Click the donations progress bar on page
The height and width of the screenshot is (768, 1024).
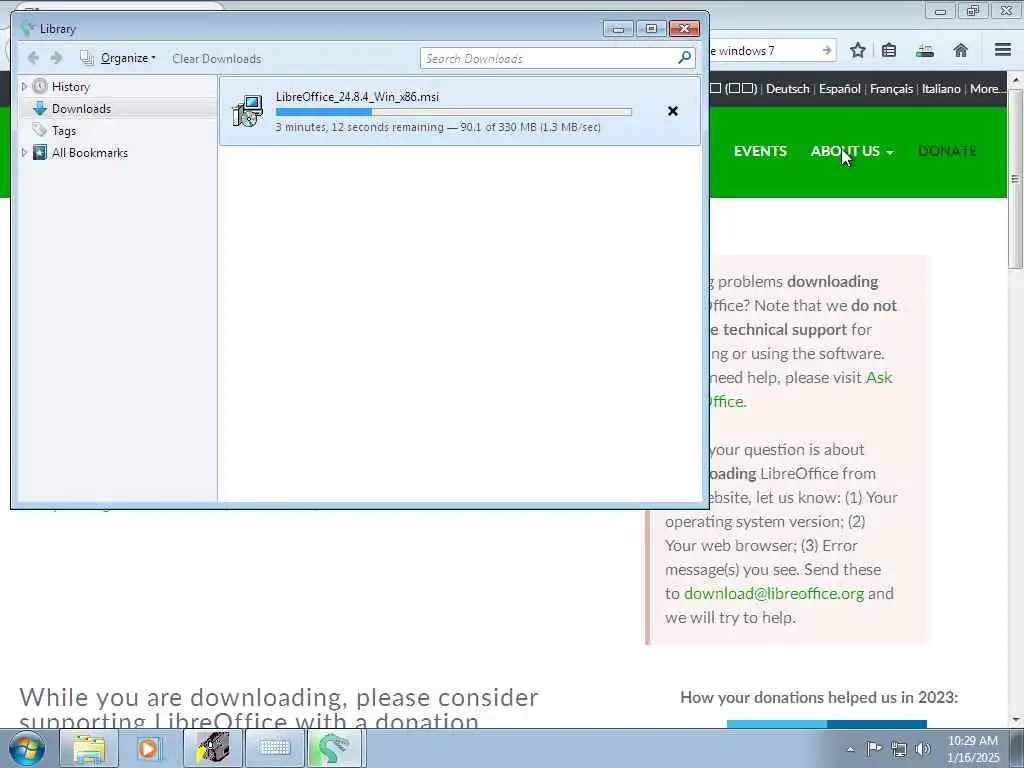827,724
